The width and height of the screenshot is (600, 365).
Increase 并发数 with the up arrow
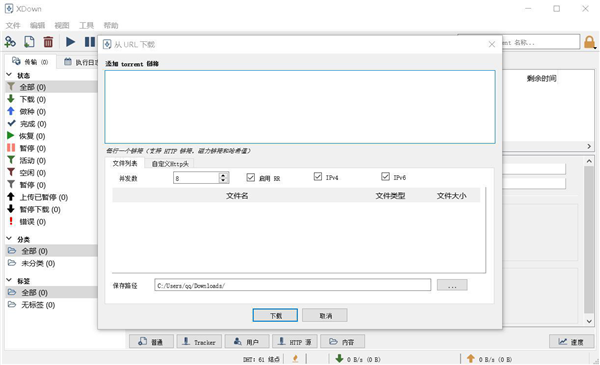tap(223, 175)
